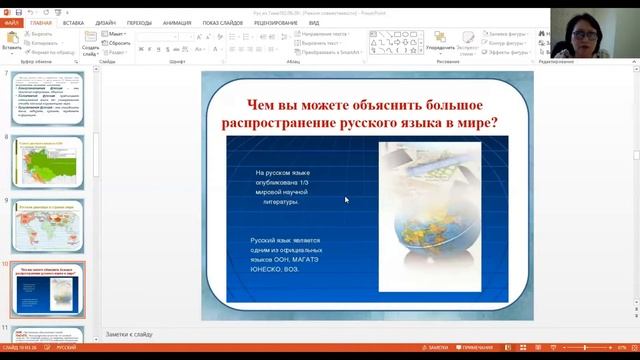Click the Упорядочить arrange icon
Image resolution: width=640 pixels, height=360 pixels.
pos(440,37)
